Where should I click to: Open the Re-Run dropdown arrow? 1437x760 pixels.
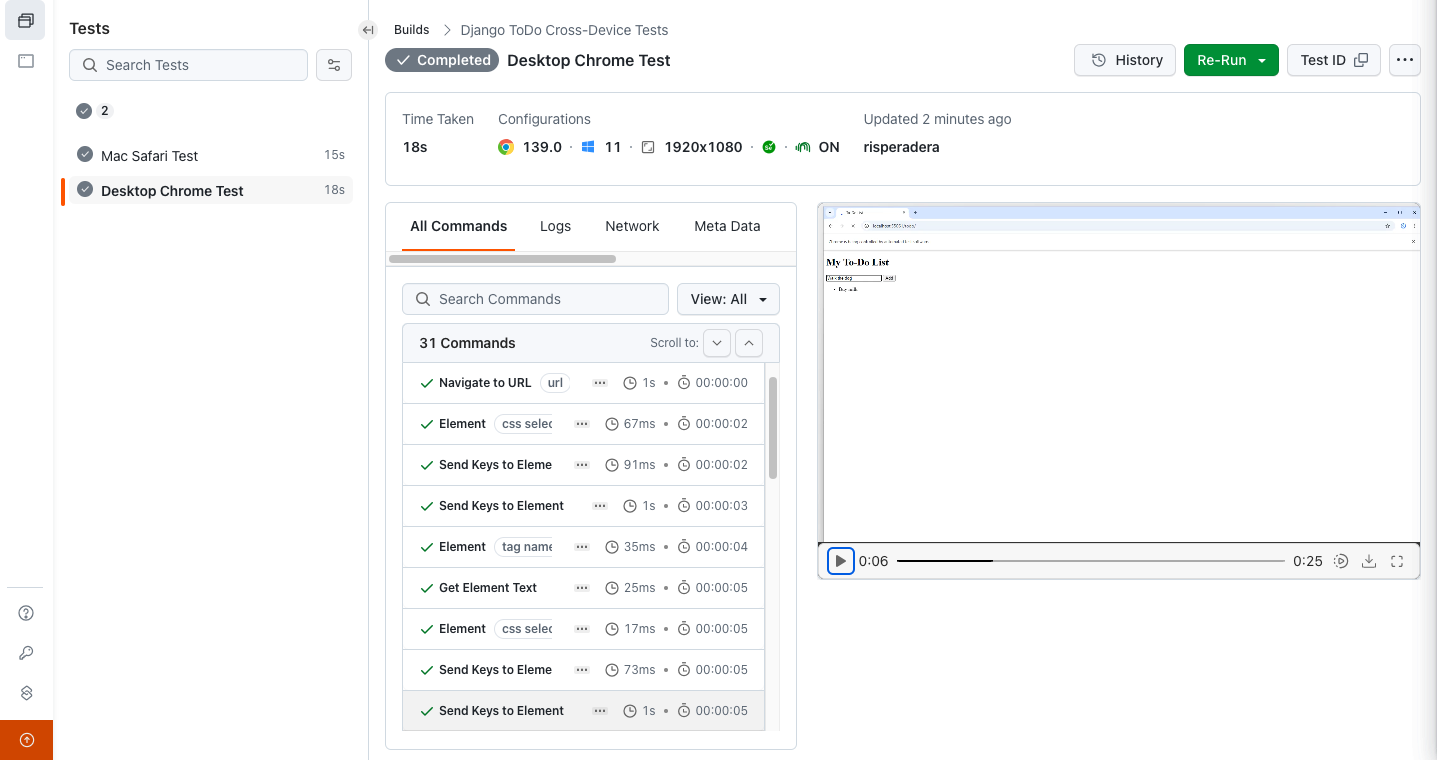tap(1262, 60)
